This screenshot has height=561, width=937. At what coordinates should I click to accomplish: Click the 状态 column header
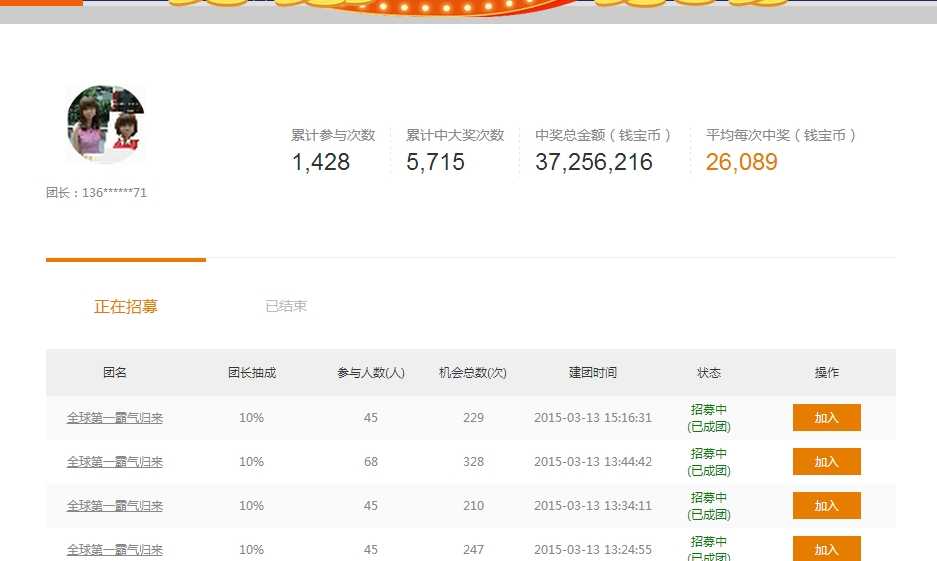point(709,373)
